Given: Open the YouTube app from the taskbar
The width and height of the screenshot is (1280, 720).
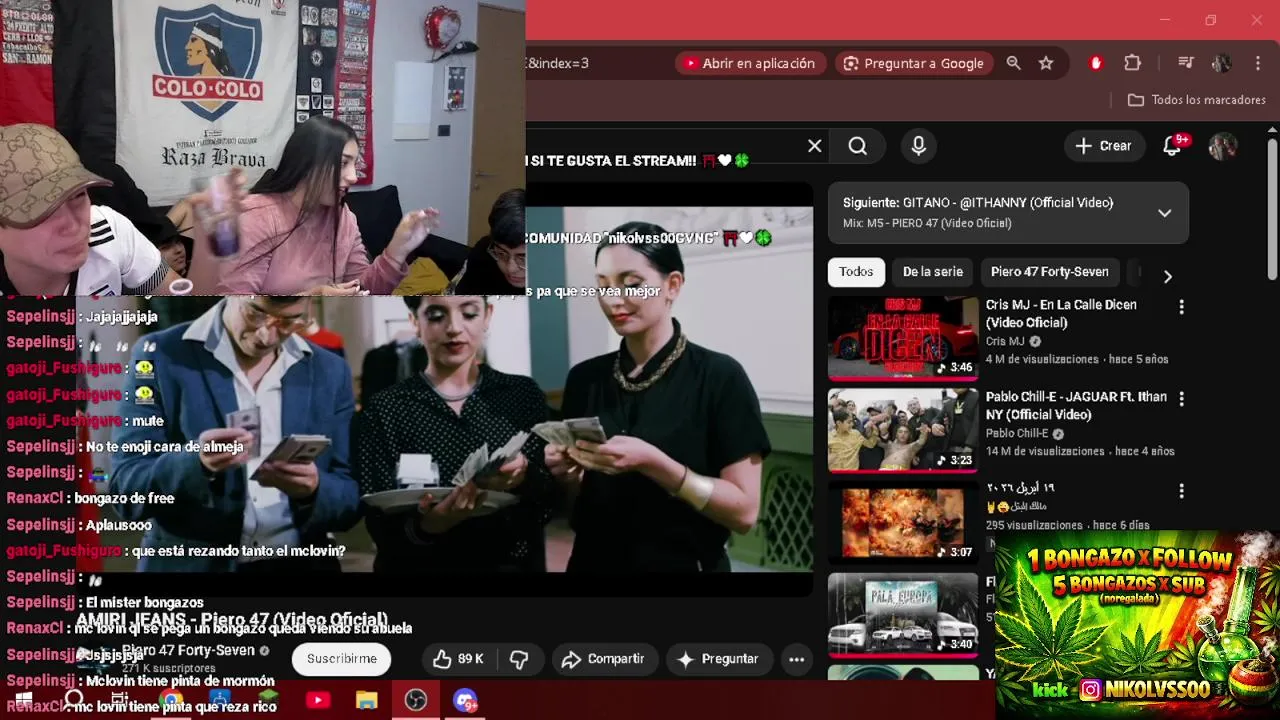Looking at the screenshot, I should click(x=318, y=700).
